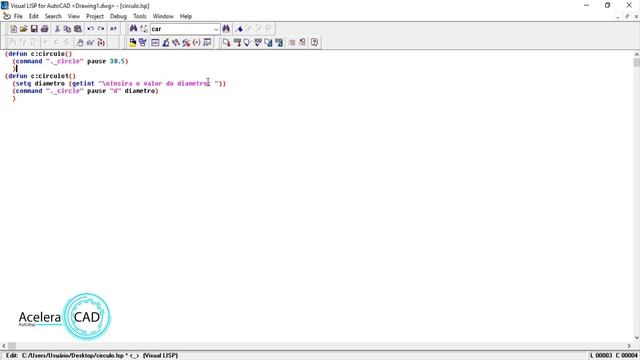
Task: Load the selected code
Action: pos(237,42)
